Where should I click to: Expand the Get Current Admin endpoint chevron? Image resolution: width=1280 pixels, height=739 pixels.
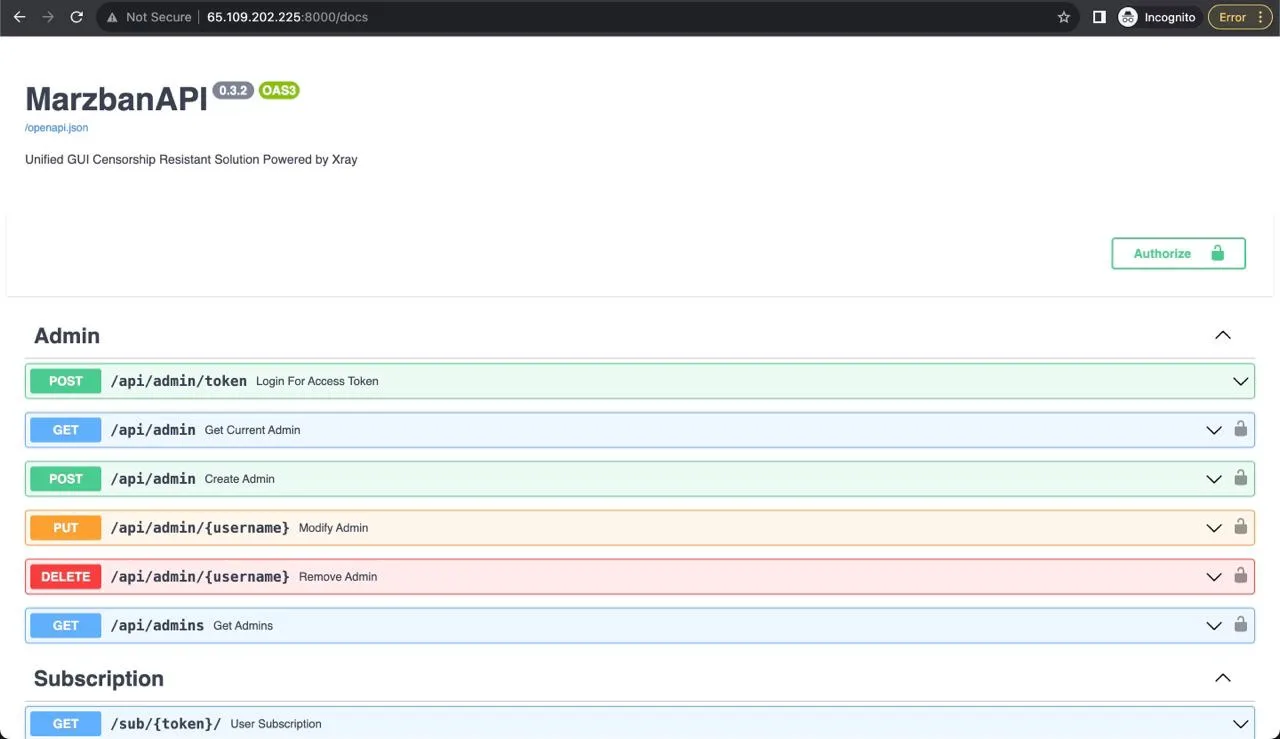tap(1213, 429)
